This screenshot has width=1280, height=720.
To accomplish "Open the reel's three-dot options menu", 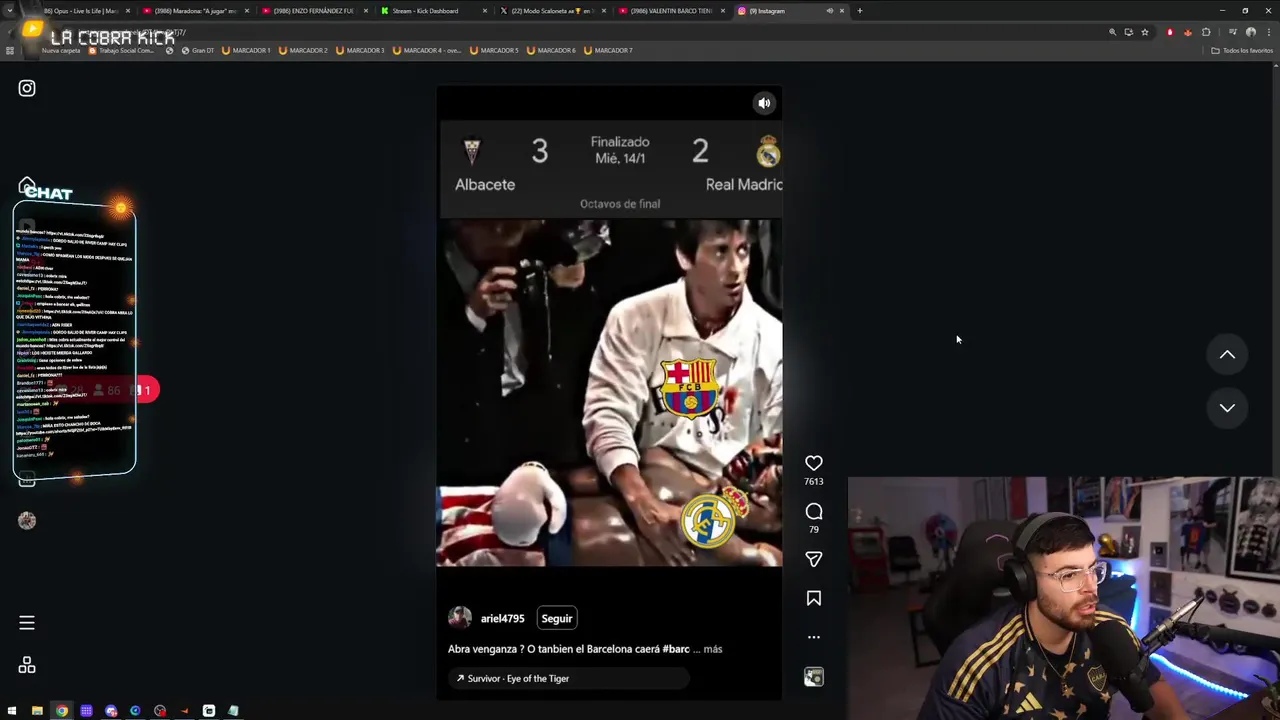I will click(814, 637).
